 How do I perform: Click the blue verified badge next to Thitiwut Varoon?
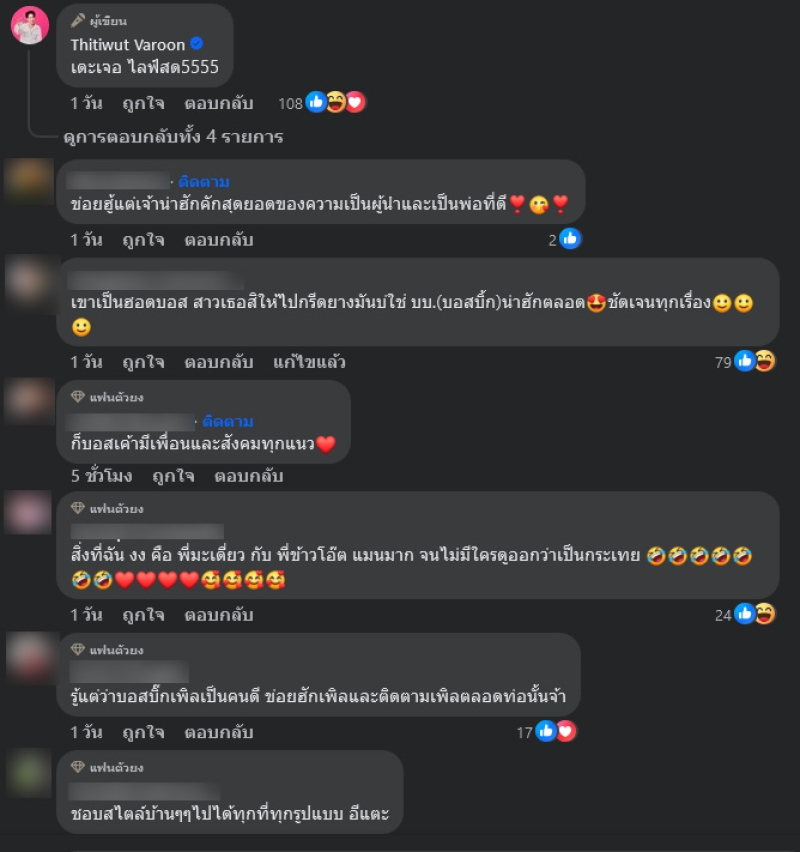point(197,43)
